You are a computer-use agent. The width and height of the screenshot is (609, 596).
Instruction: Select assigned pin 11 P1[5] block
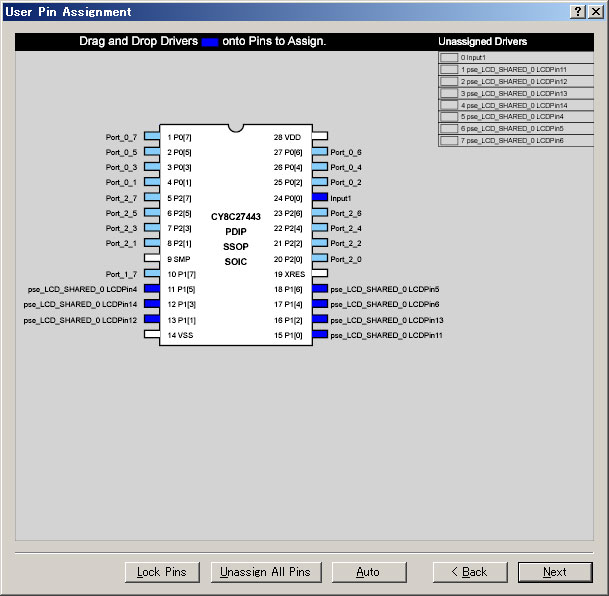pos(152,288)
